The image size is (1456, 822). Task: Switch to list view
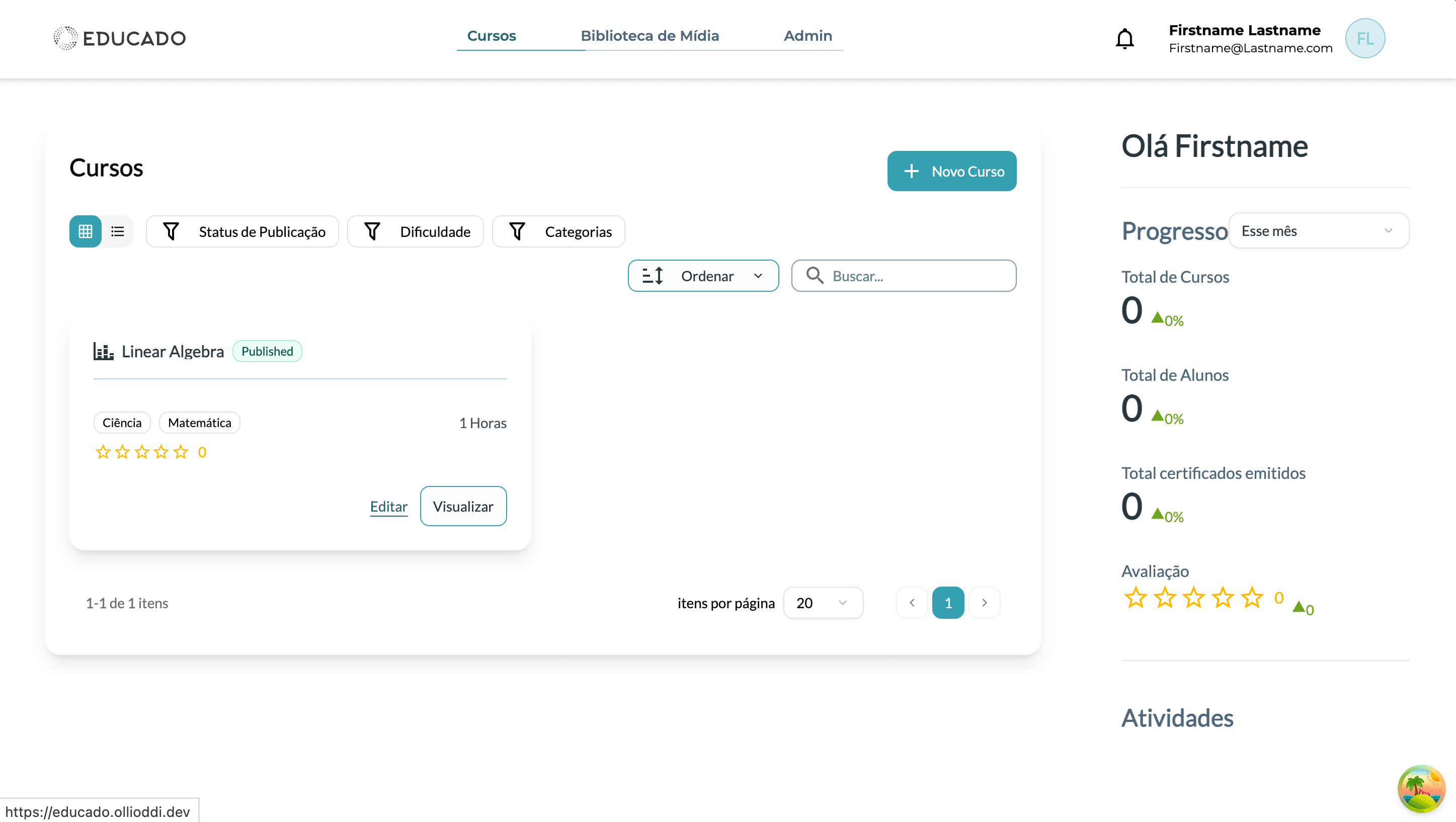(x=118, y=231)
